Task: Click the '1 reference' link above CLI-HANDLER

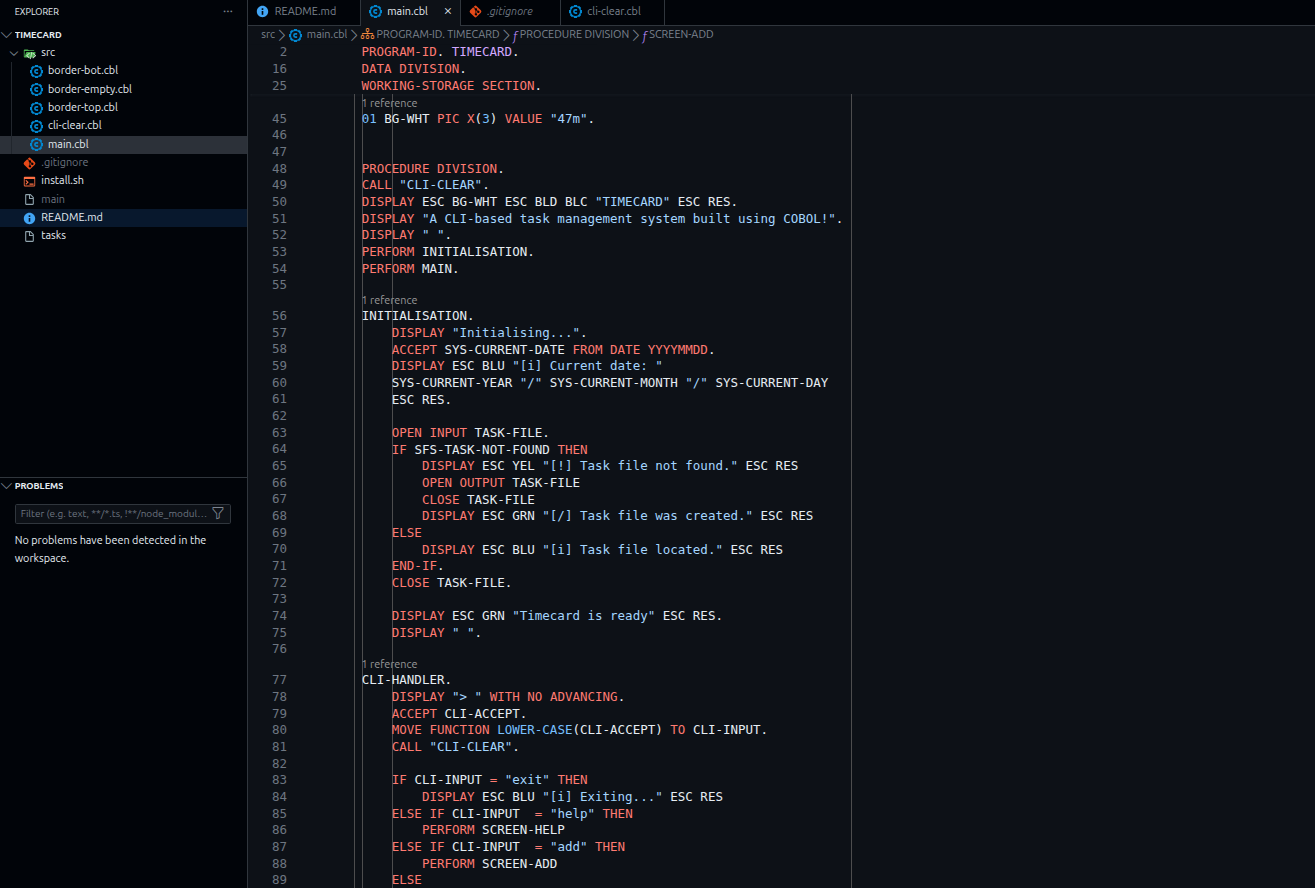Action: [x=389, y=664]
